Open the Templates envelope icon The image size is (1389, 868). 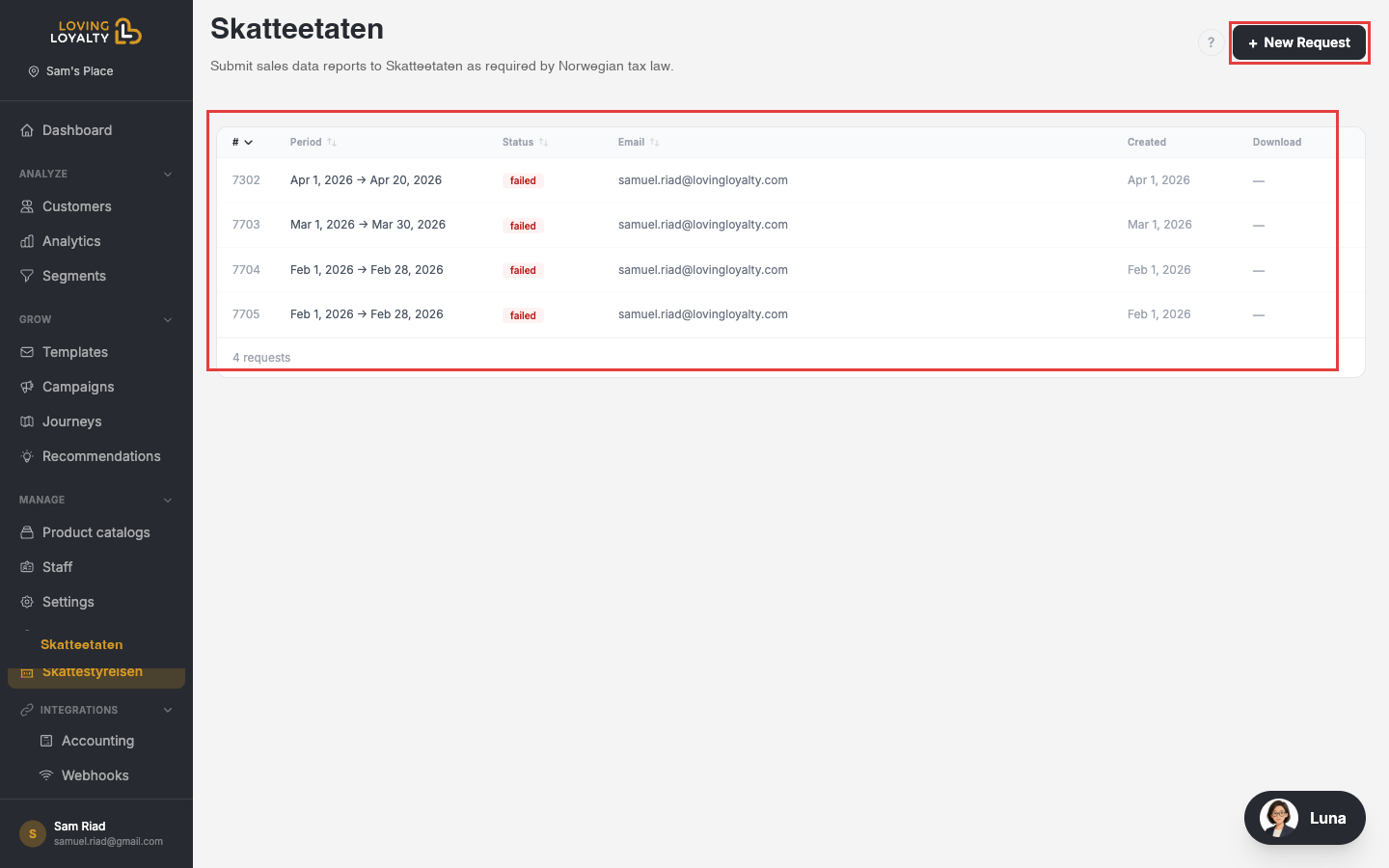27,352
